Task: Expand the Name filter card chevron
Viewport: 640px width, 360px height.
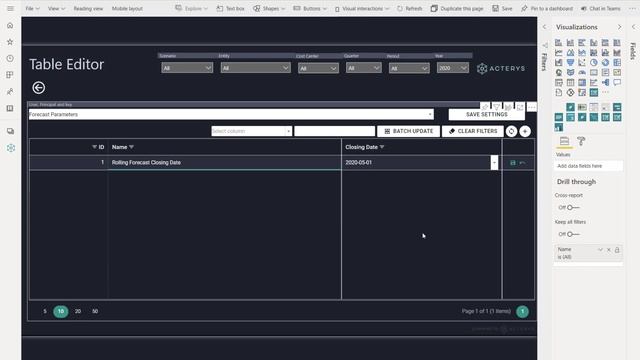Action: [x=600, y=249]
